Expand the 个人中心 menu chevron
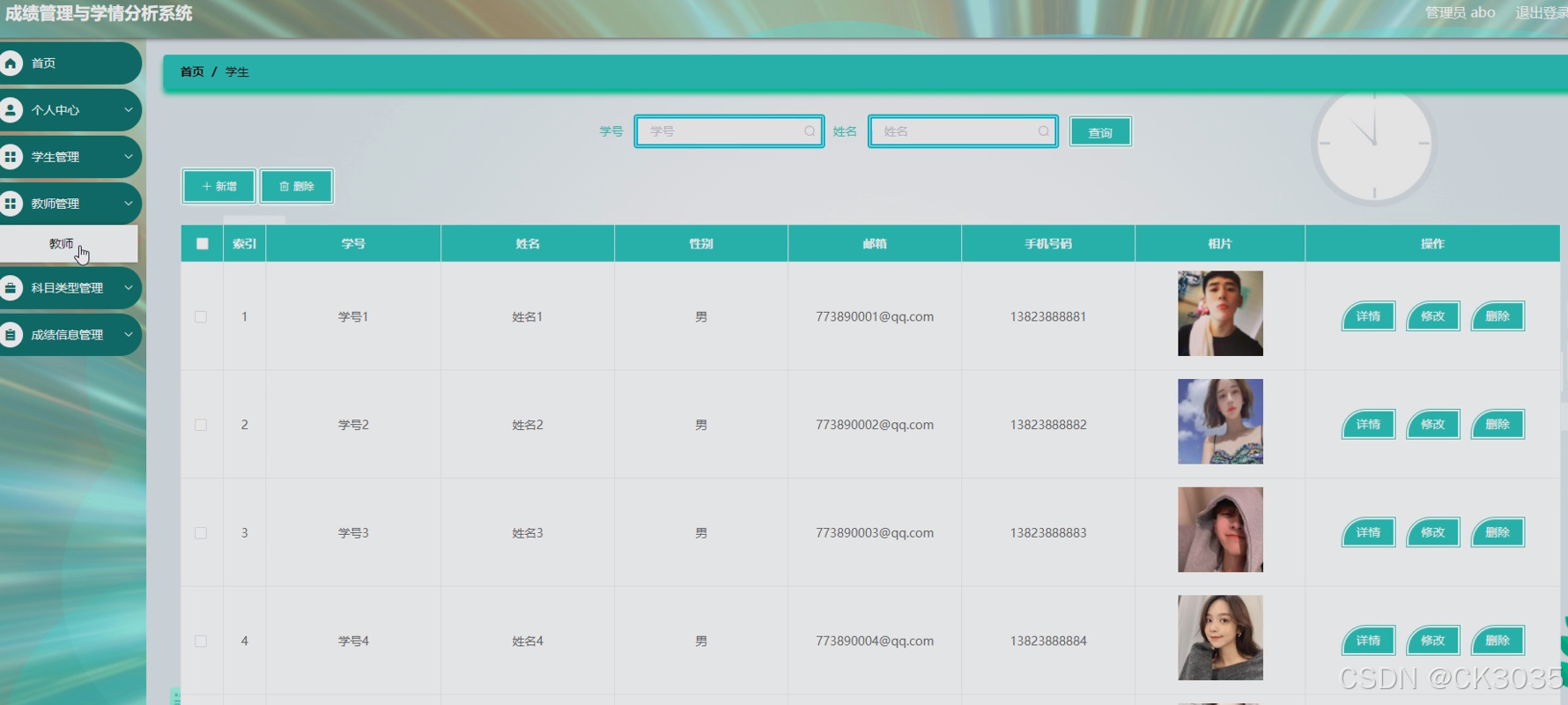 [x=129, y=110]
